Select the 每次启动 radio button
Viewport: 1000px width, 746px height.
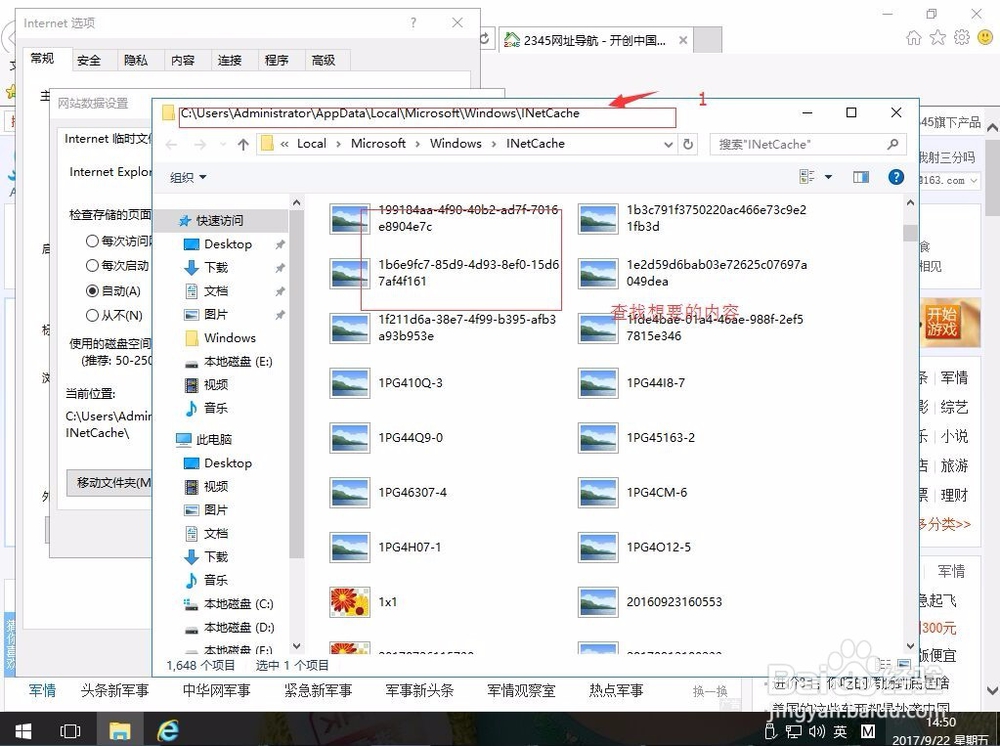tap(92, 263)
